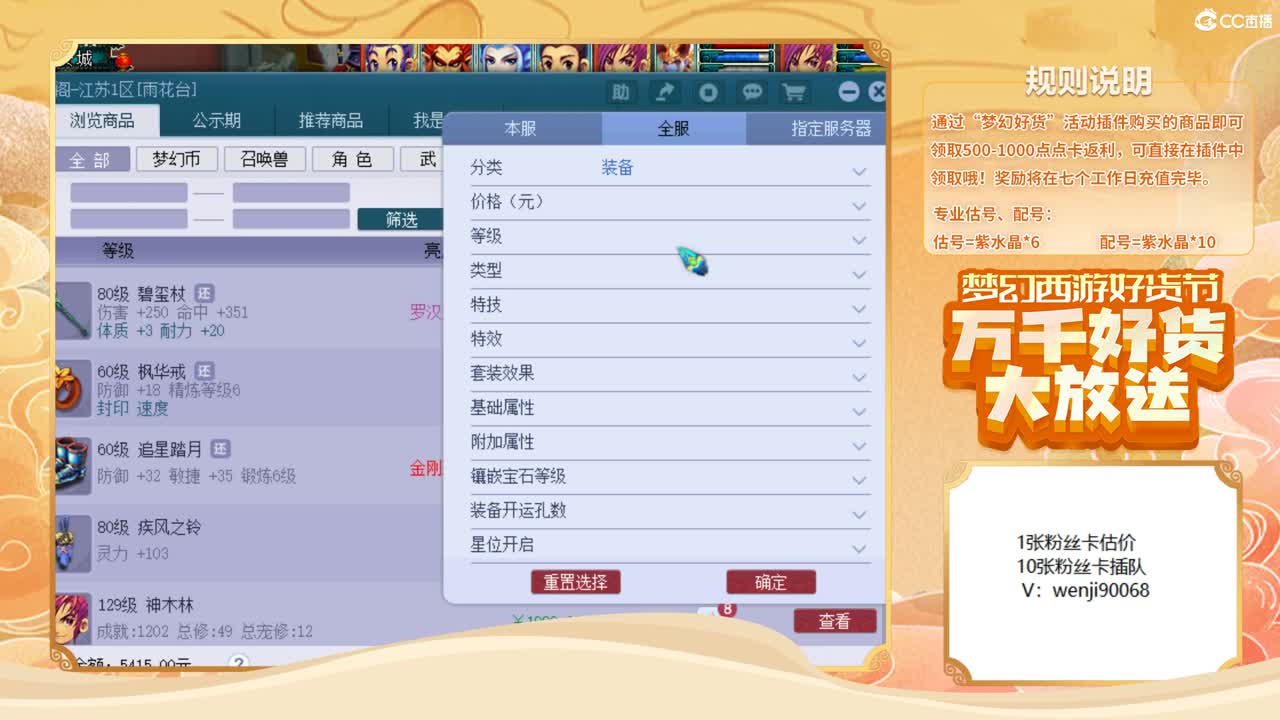Select the 梦幻币 category button

pos(177,159)
